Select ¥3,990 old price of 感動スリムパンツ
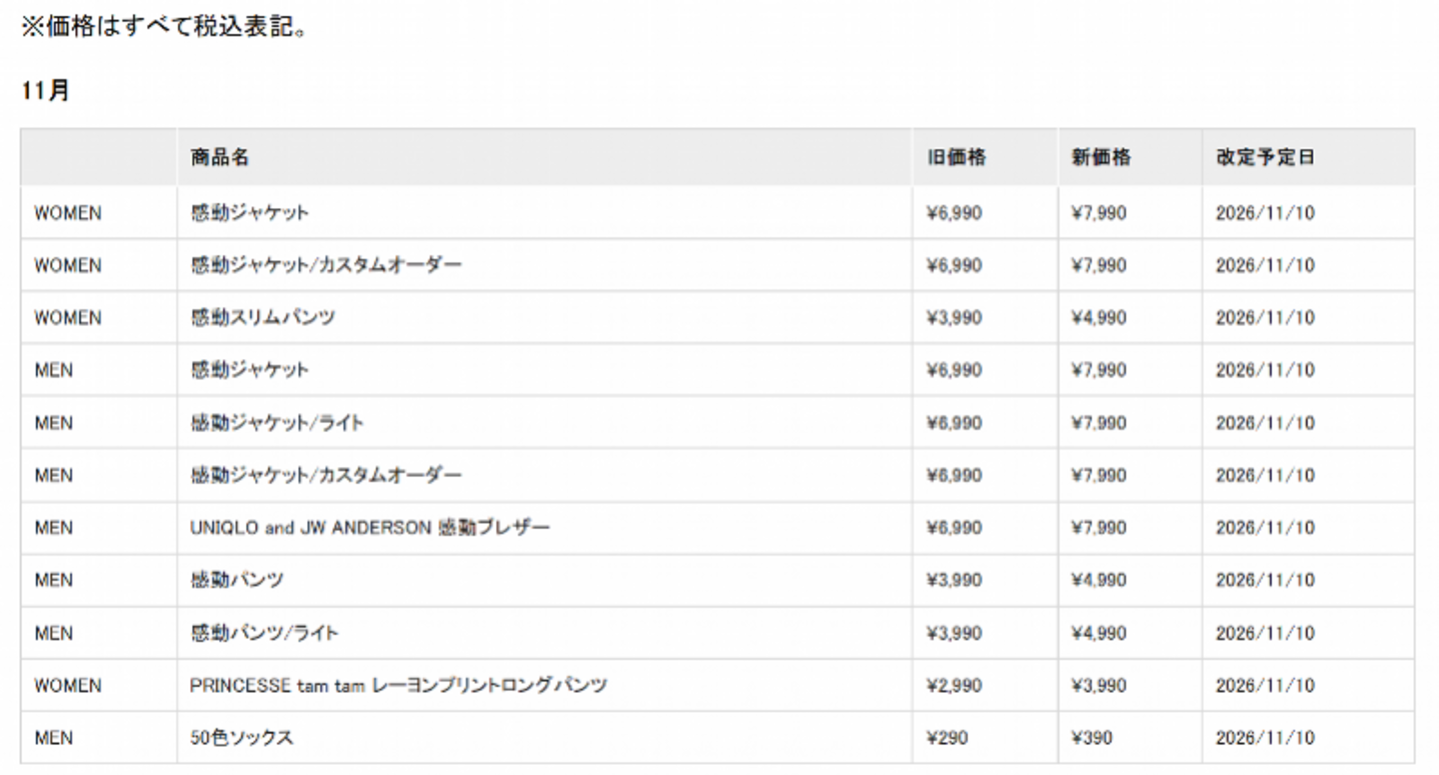1439x775 pixels. (x=954, y=318)
